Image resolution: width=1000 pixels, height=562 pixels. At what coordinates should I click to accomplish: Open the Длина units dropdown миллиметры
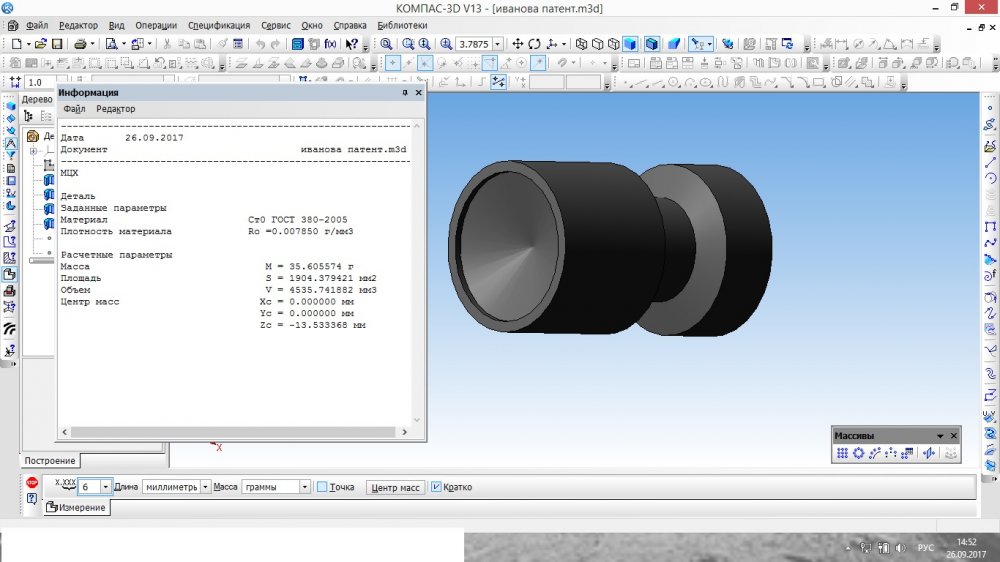click(205, 487)
